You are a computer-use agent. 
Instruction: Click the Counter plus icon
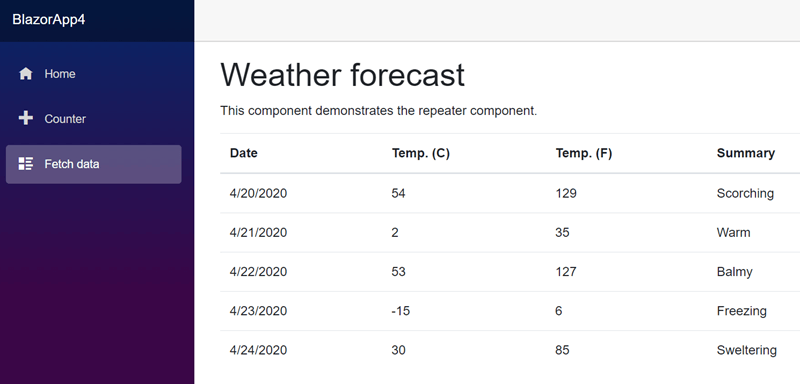(26, 118)
